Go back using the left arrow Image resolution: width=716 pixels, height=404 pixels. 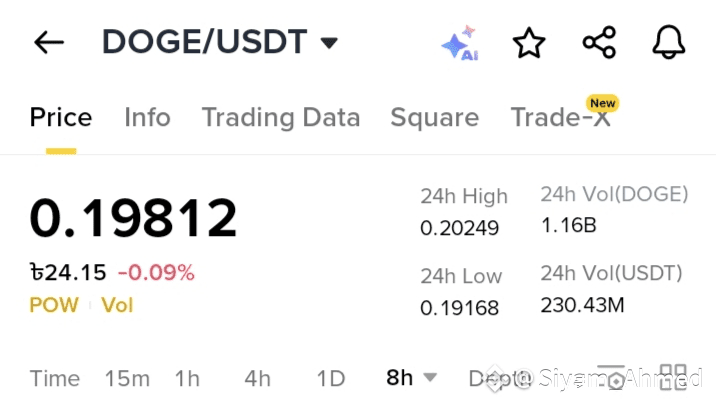[49, 42]
